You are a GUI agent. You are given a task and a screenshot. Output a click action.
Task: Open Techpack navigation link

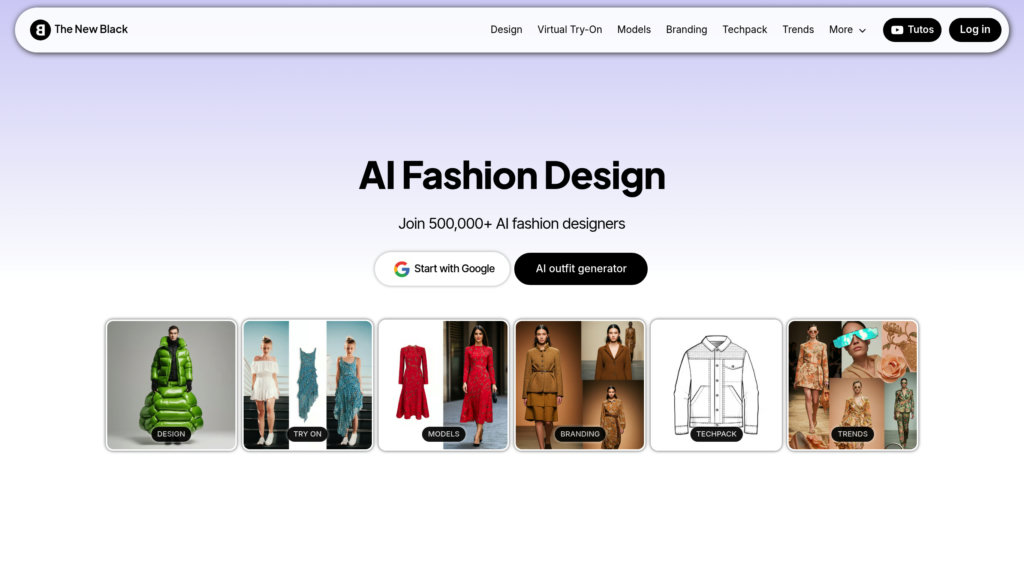(x=744, y=29)
